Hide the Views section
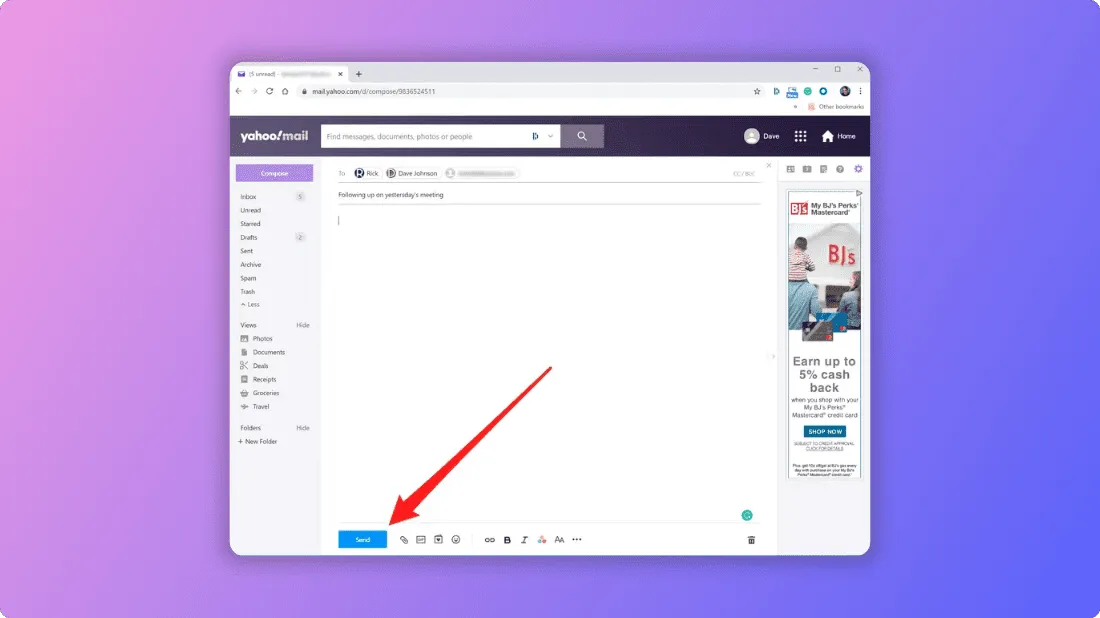The height and width of the screenshot is (618, 1100). [302, 325]
